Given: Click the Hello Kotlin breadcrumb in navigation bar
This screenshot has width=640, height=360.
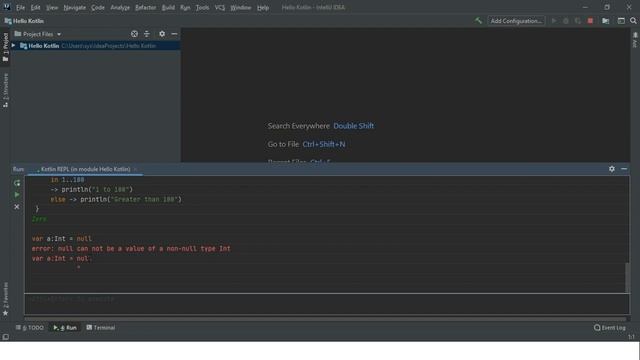Looking at the screenshot, I should [x=24, y=21].
